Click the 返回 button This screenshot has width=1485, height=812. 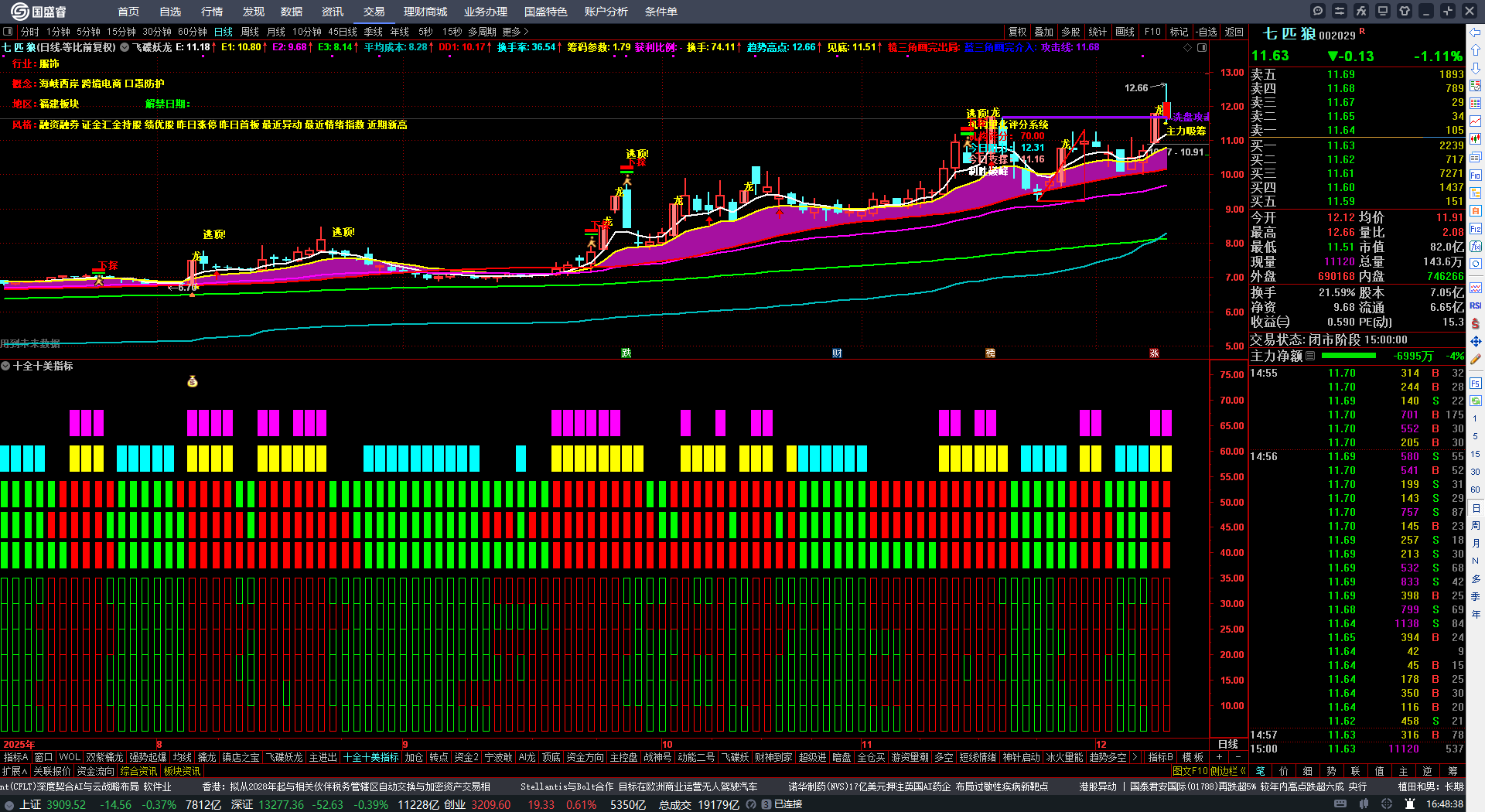click(1234, 32)
